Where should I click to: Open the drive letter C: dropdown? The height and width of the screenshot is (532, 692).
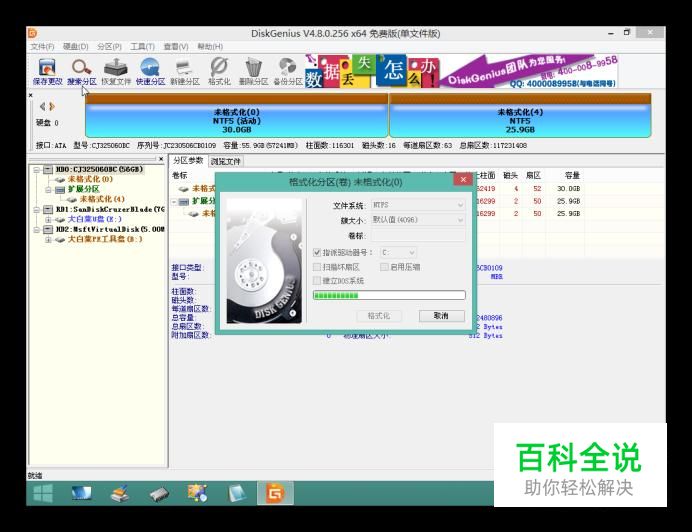pos(398,252)
